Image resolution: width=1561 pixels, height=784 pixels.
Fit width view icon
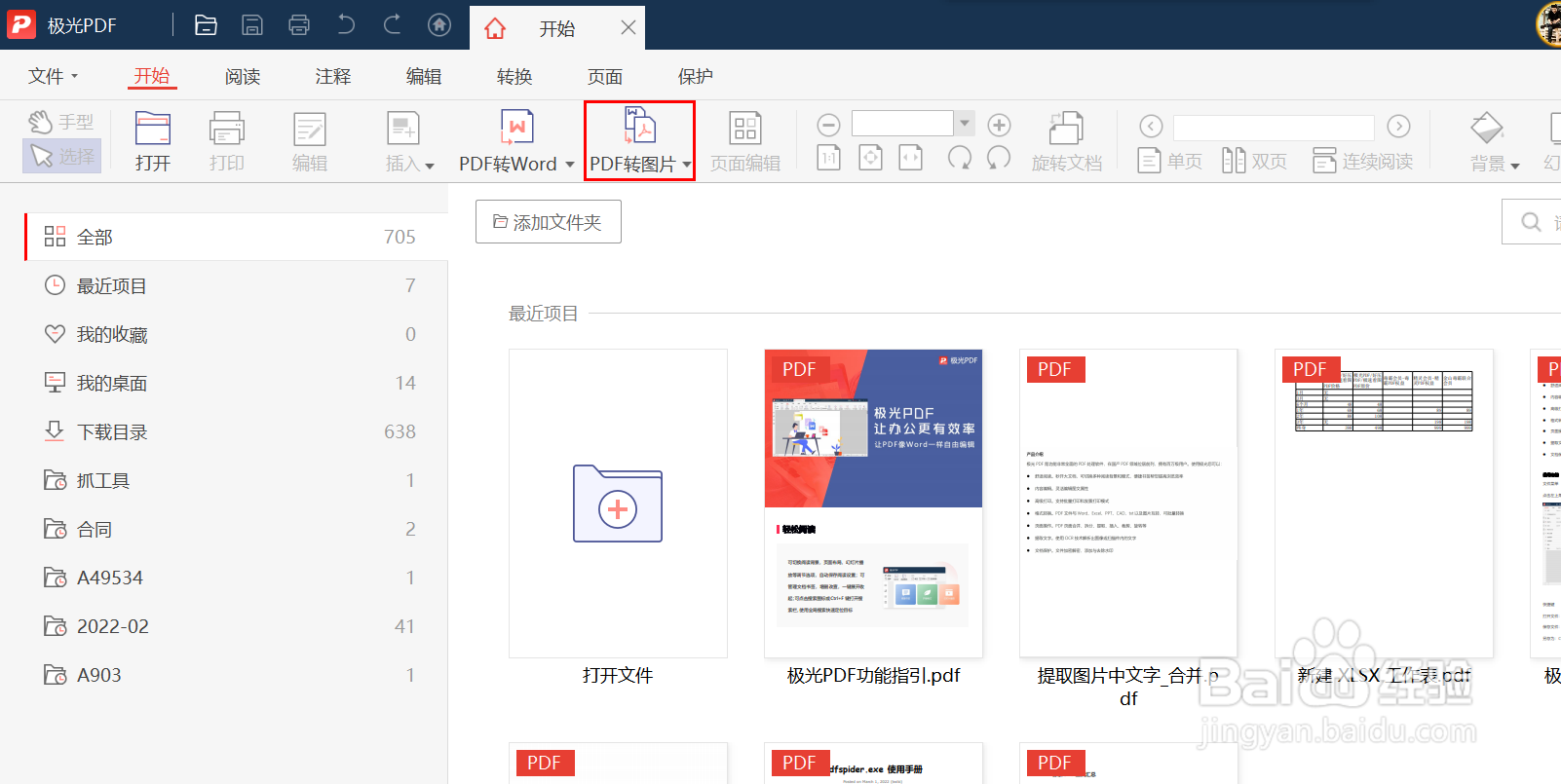910,158
